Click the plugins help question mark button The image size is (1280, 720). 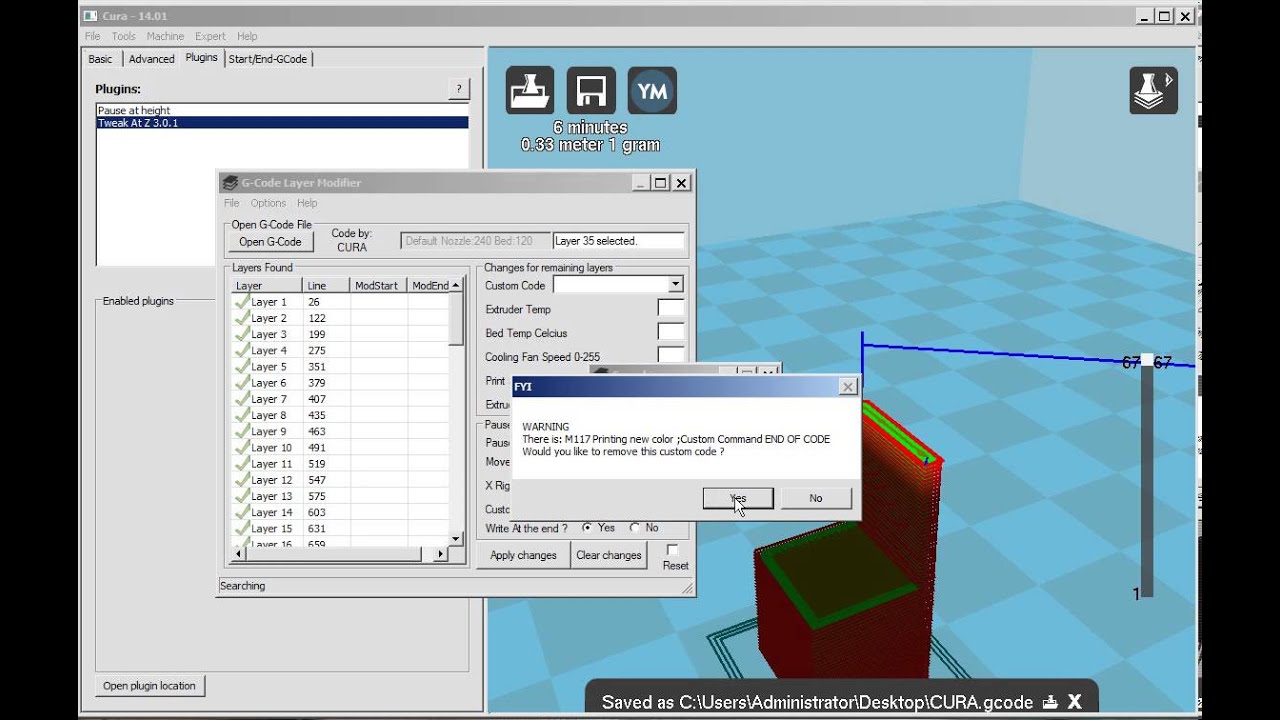pyautogui.click(x=458, y=89)
